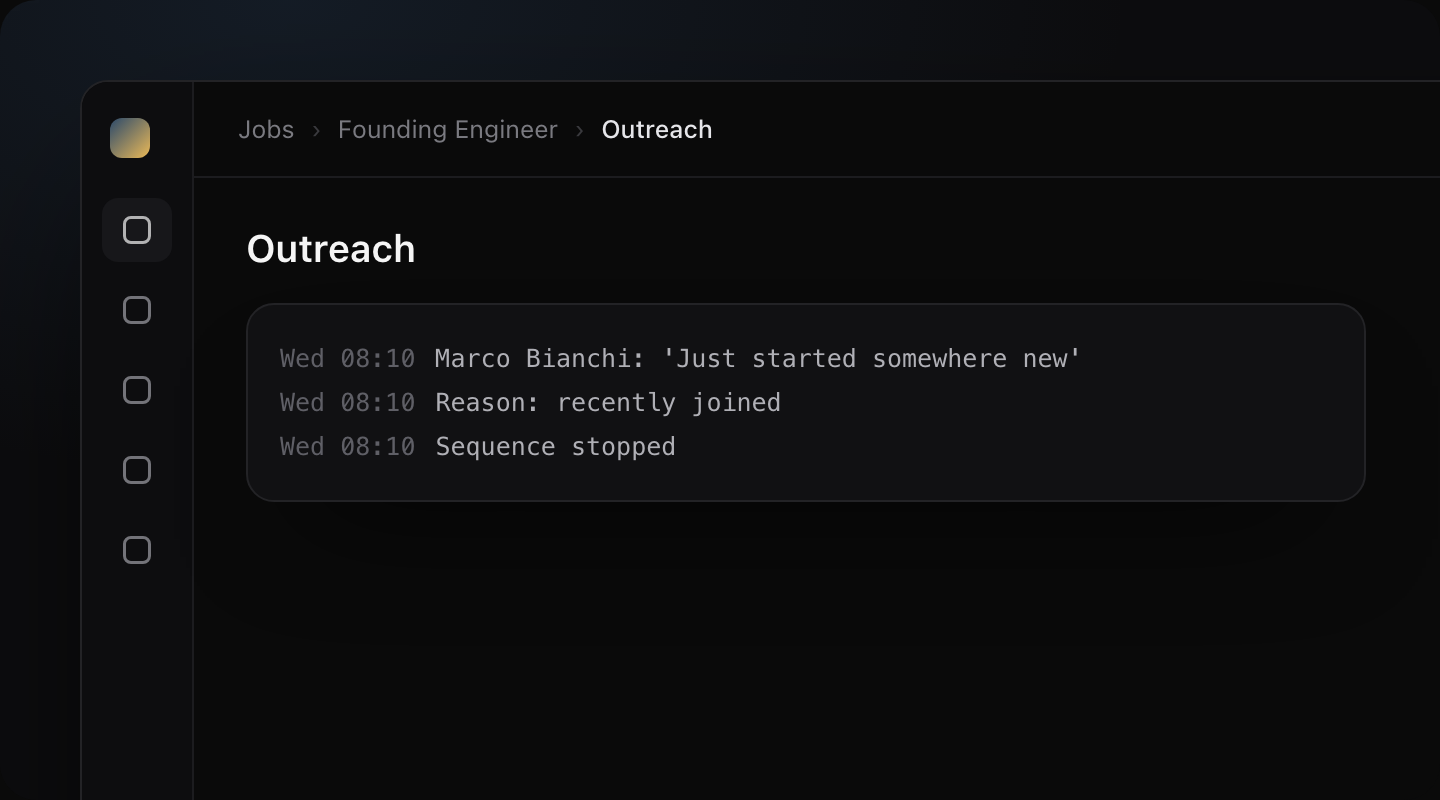
Task: Select the highlighted first sidebar icon
Action: coord(137,230)
